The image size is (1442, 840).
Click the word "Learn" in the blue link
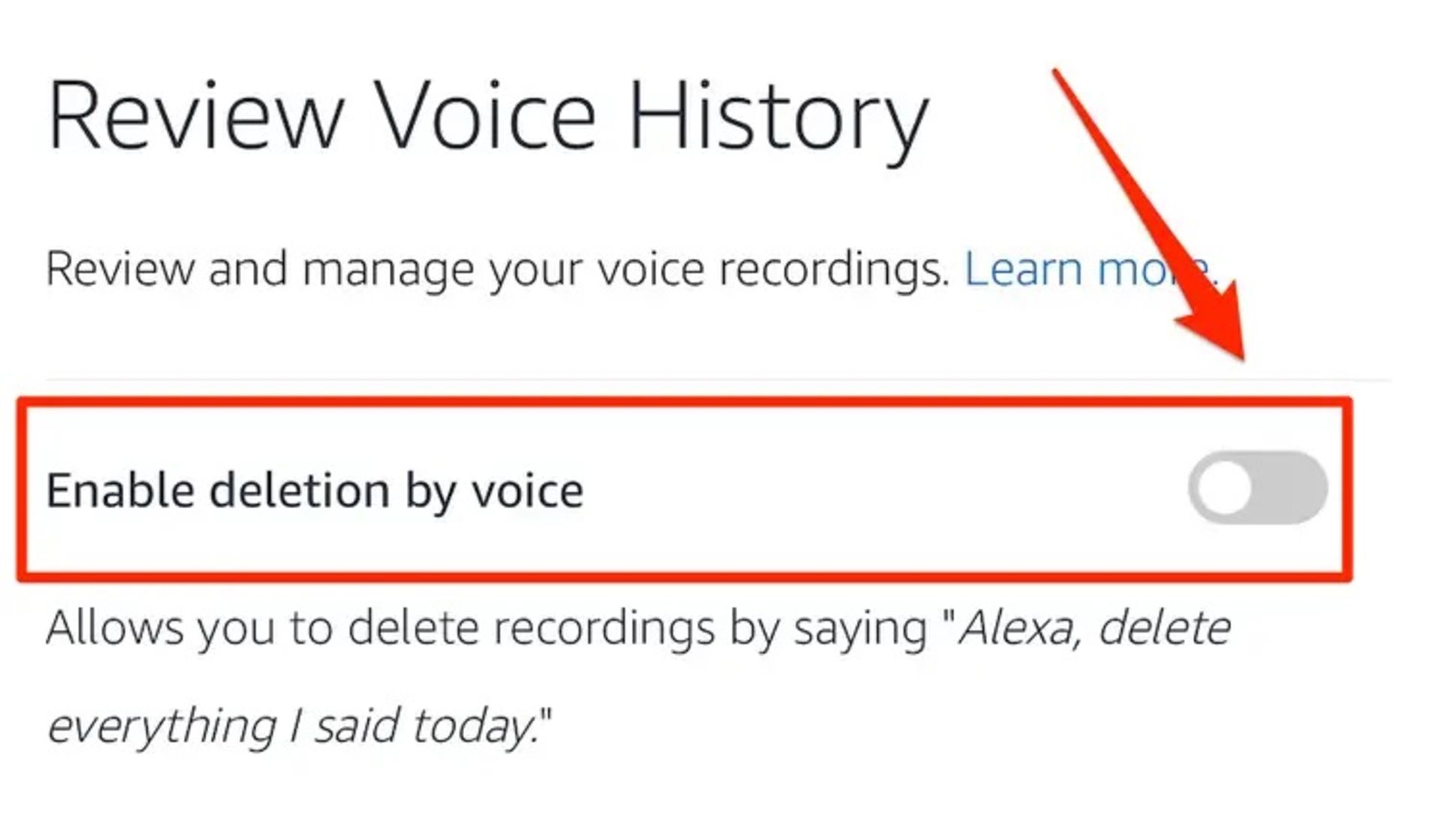pyautogui.click(x=1023, y=269)
